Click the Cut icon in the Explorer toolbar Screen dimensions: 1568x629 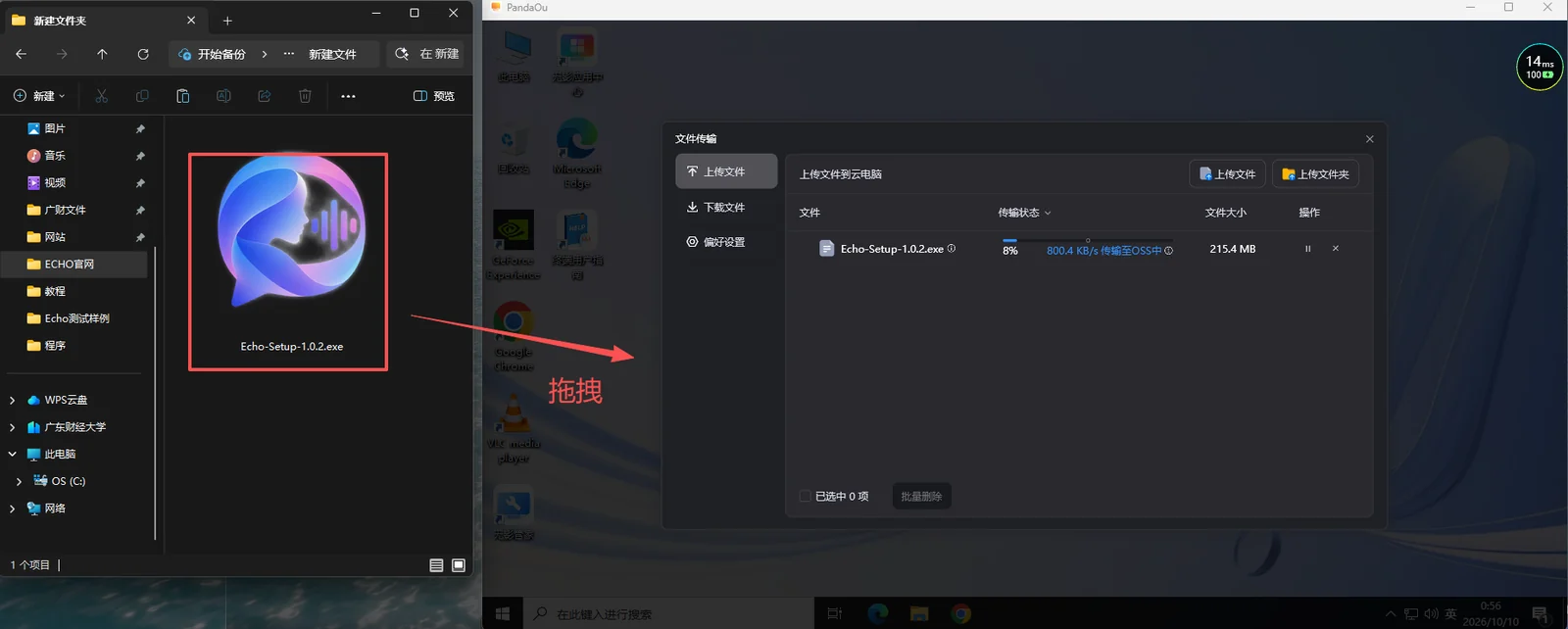101,96
